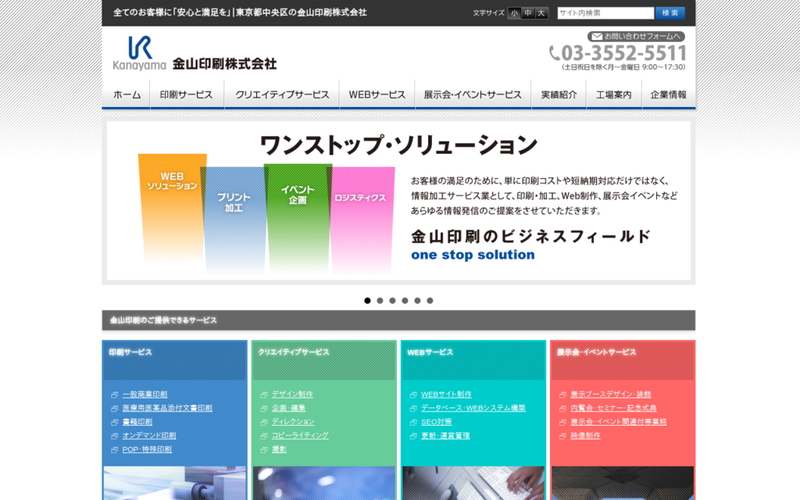Click the envelope icon on the お問い合わせフォームへ button
The height and width of the screenshot is (500, 800).
(596, 37)
